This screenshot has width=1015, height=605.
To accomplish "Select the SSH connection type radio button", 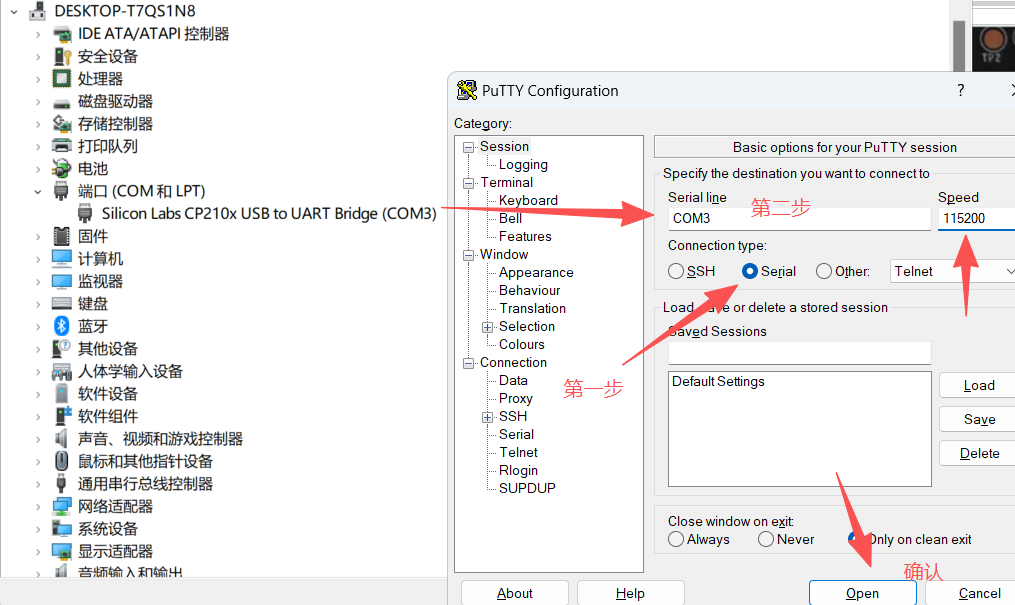I will [677, 271].
